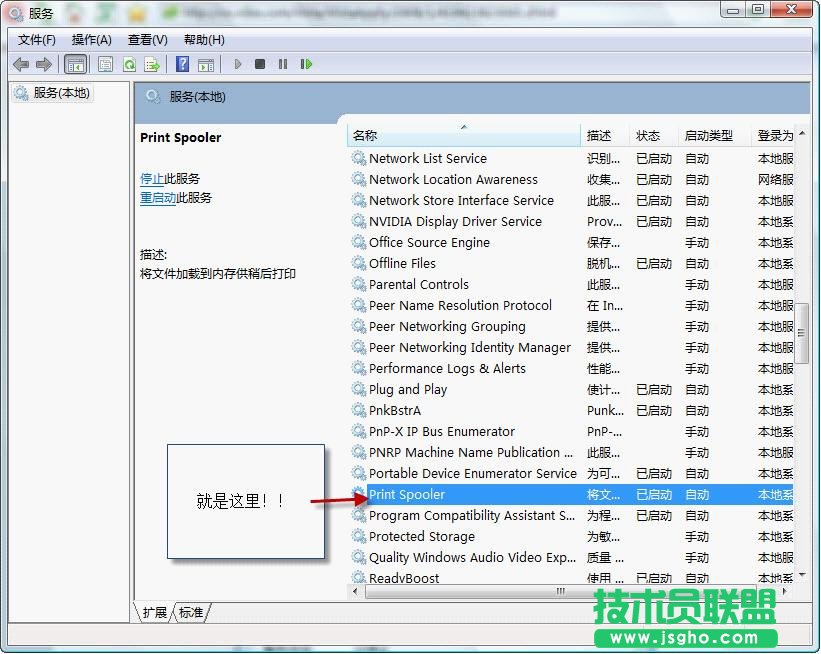This screenshot has width=821, height=654.
Task: Click the Refresh icon
Action: click(128, 64)
